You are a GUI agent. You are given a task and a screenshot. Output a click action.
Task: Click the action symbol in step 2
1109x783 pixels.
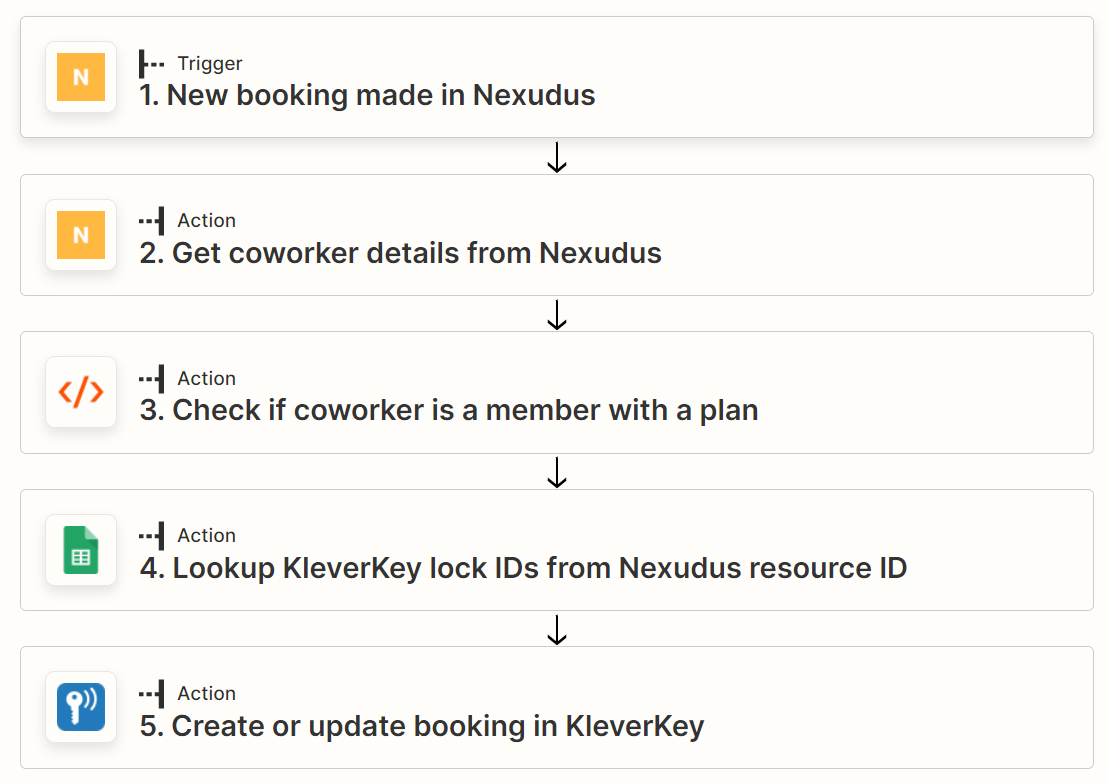pos(151,221)
